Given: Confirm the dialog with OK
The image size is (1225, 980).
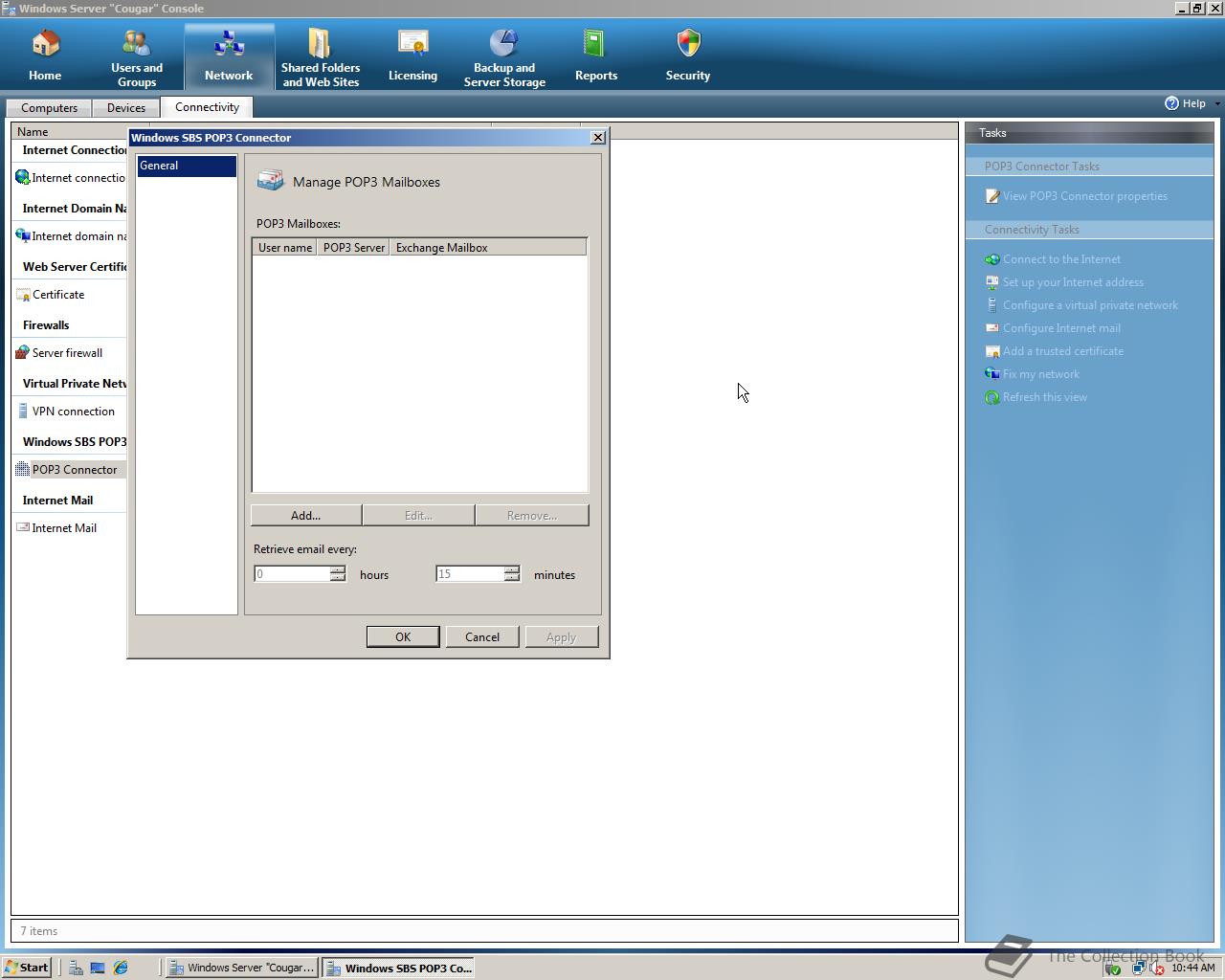Looking at the screenshot, I should click(403, 636).
